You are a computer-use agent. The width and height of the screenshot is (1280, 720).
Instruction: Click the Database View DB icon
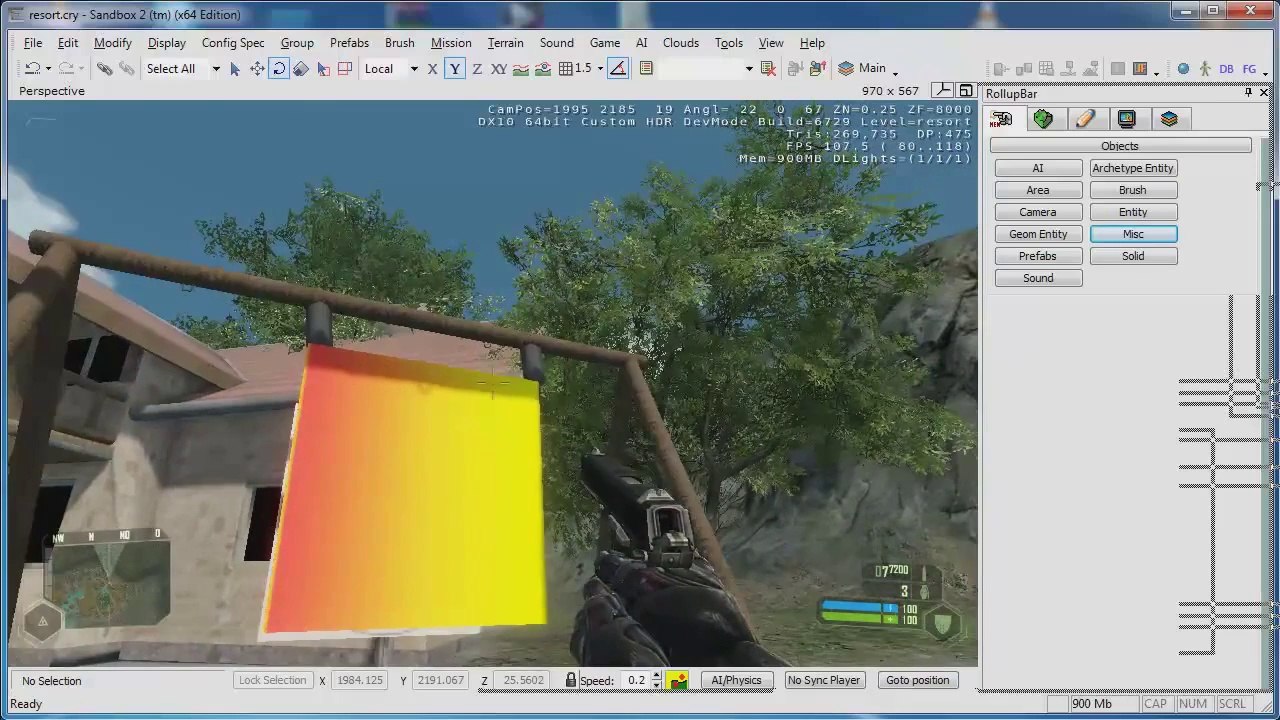(x=1226, y=69)
